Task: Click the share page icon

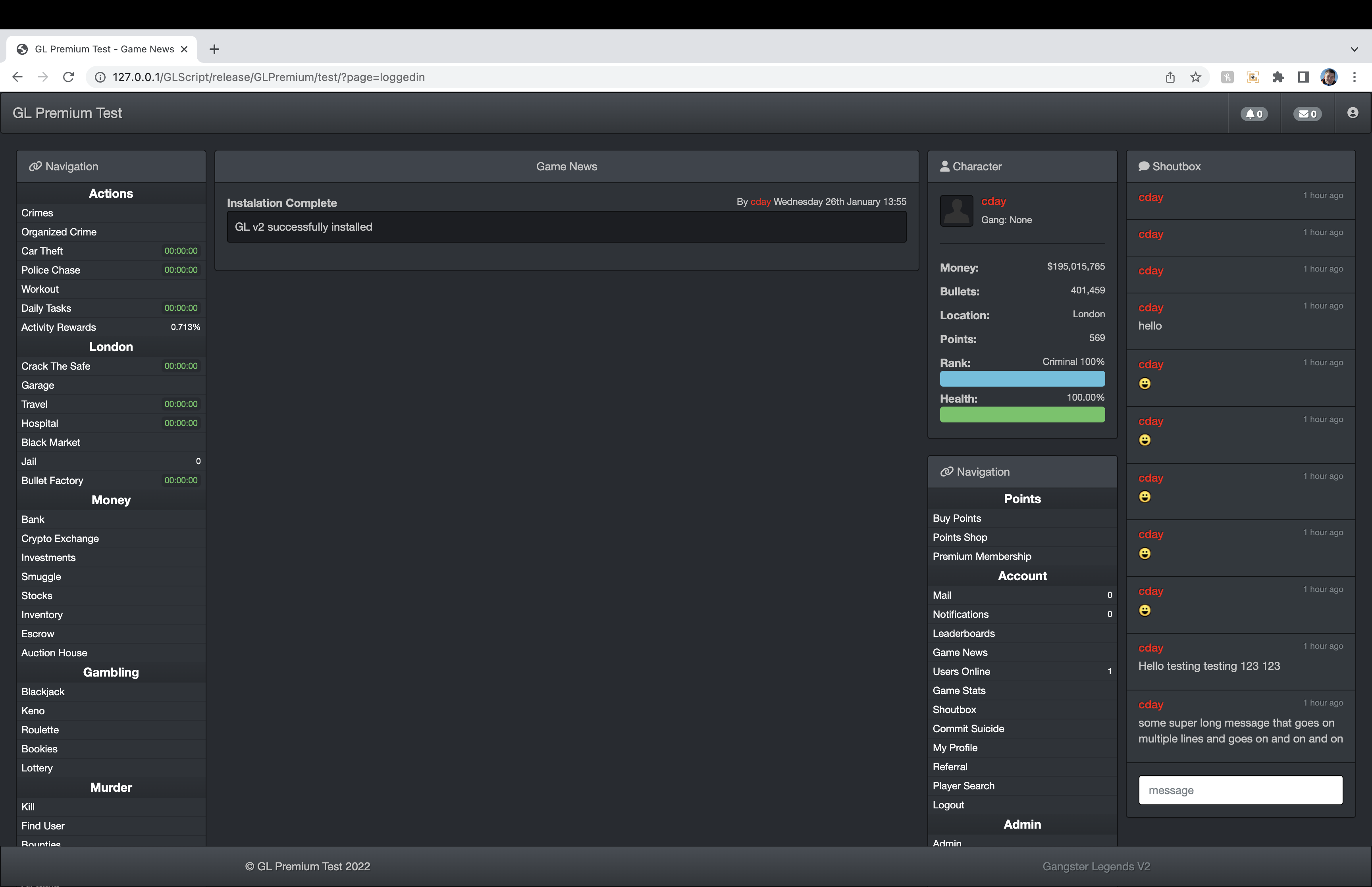Action: [1170, 77]
